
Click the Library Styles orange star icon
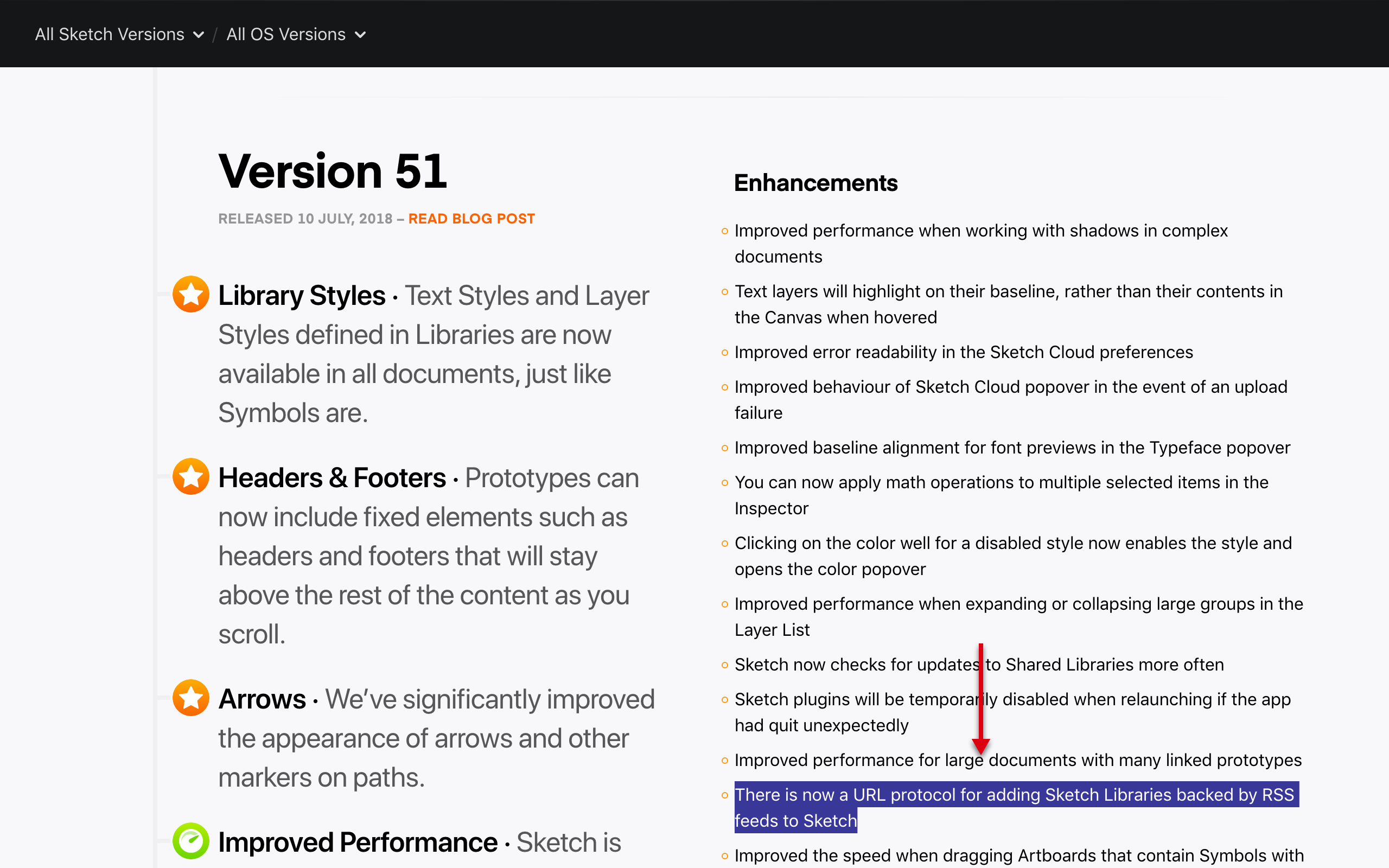click(190, 295)
